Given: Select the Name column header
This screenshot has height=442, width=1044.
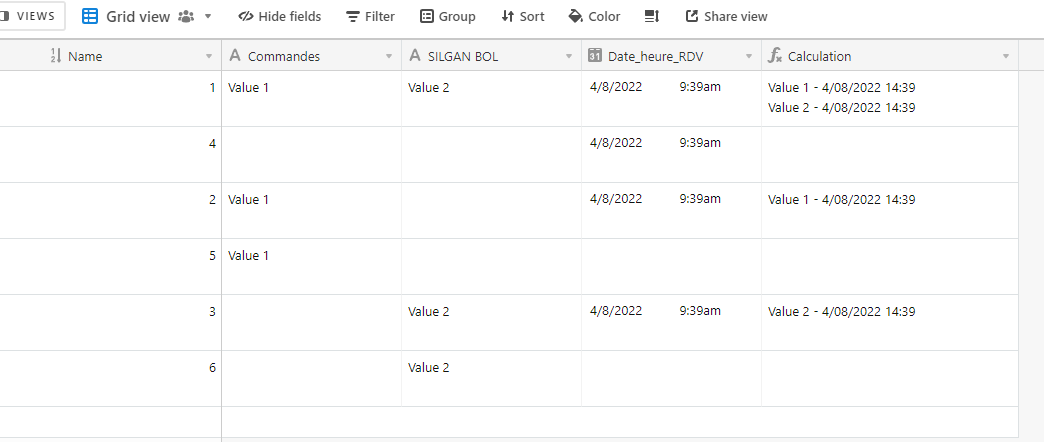Looking at the screenshot, I should pos(111,56).
